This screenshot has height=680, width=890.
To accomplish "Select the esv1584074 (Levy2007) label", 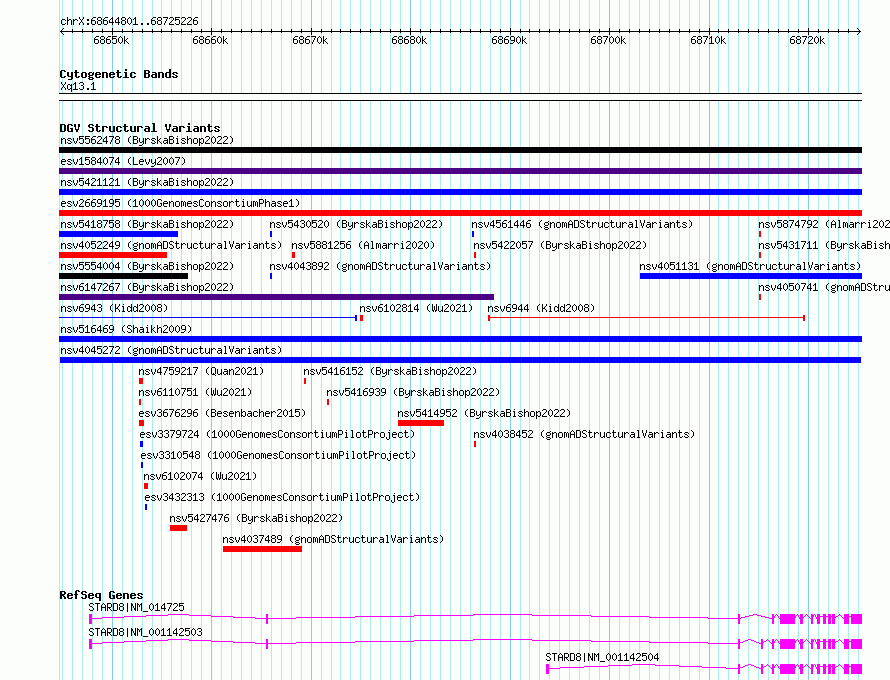I will [123, 161].
